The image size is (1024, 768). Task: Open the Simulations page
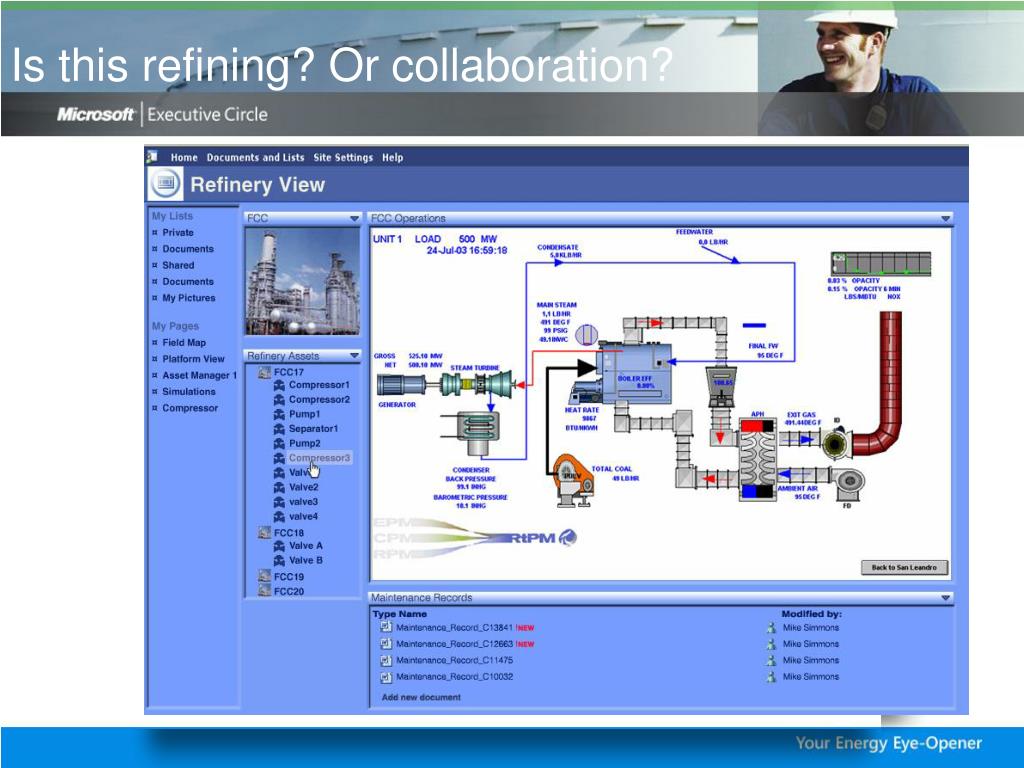pos(189,391)
